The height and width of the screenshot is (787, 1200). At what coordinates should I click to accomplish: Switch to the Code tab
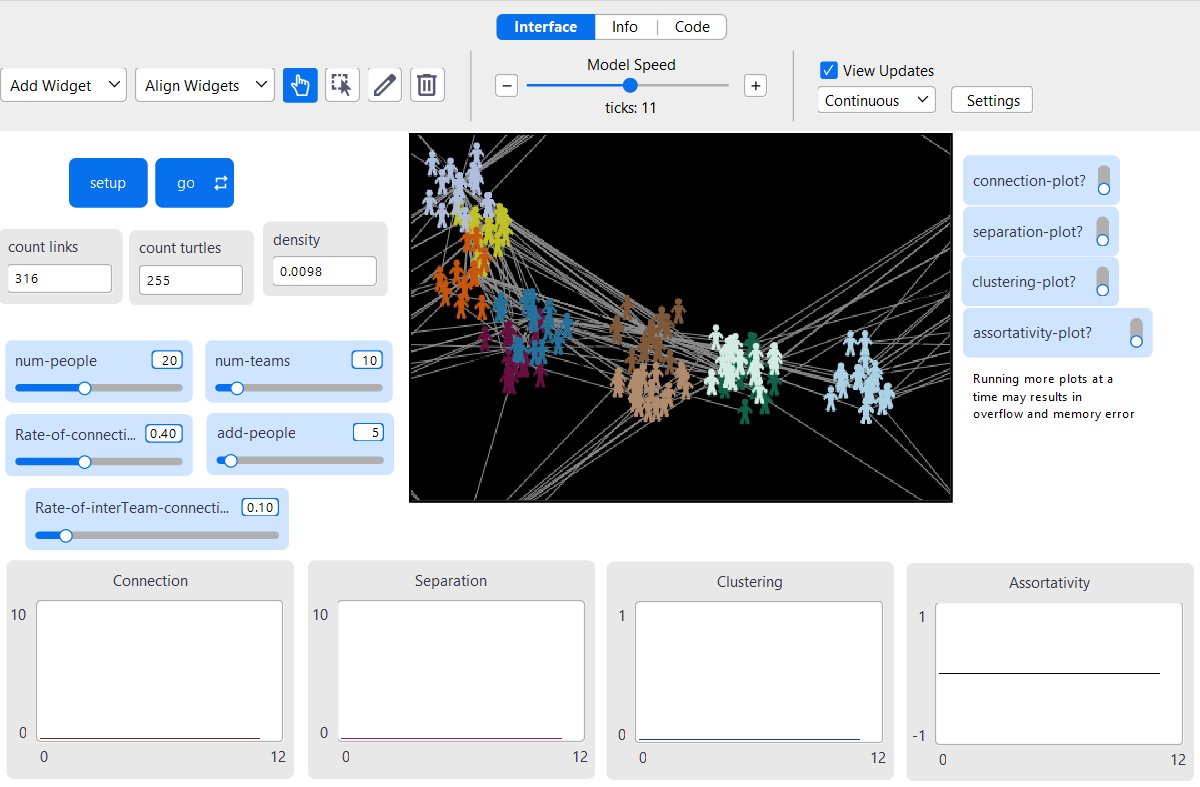coord(692,27)
